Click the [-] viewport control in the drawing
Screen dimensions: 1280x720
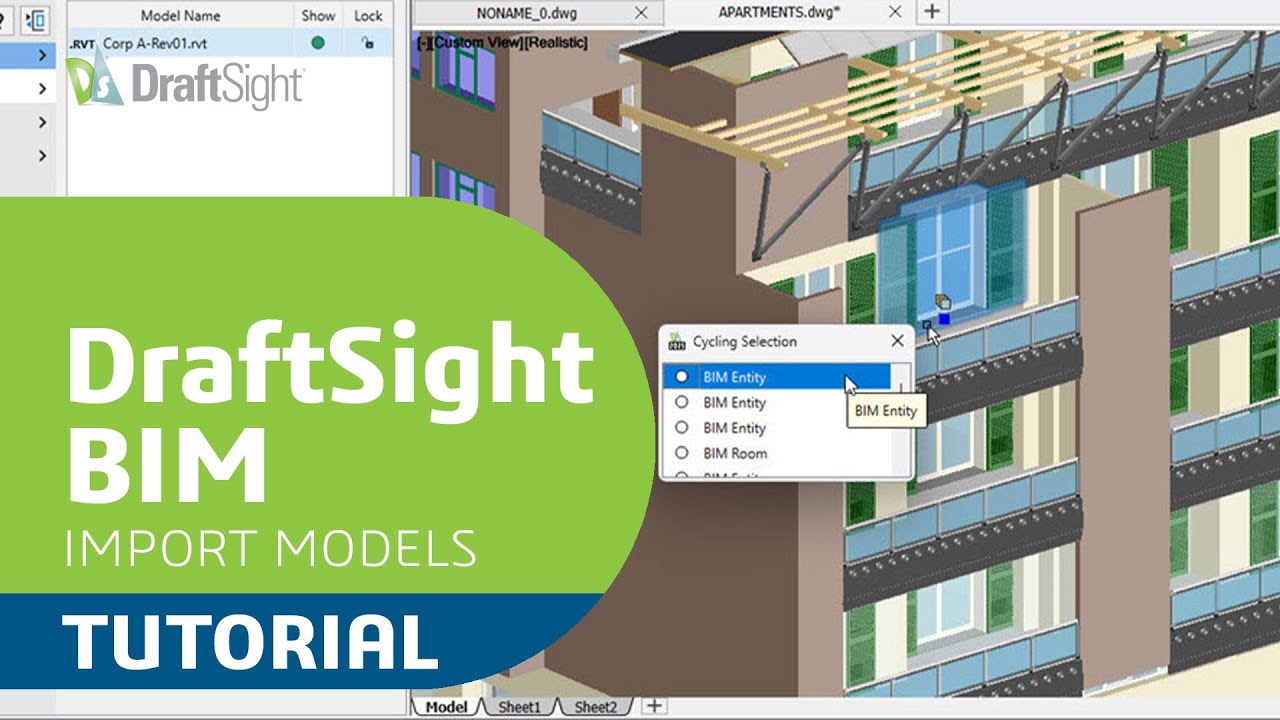click(x=423, y=43)
